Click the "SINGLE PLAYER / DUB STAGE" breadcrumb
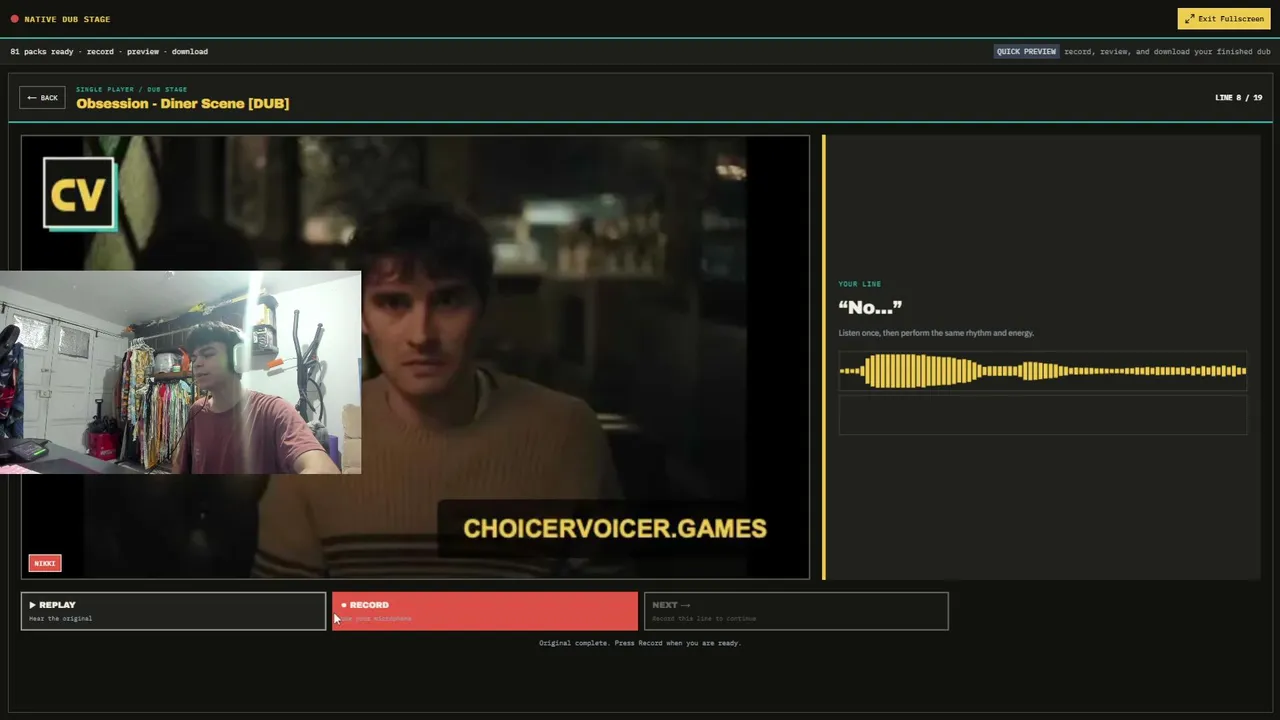Image resolution: width=1280 pixels, height=720 pixels. [x=132, y=89]
